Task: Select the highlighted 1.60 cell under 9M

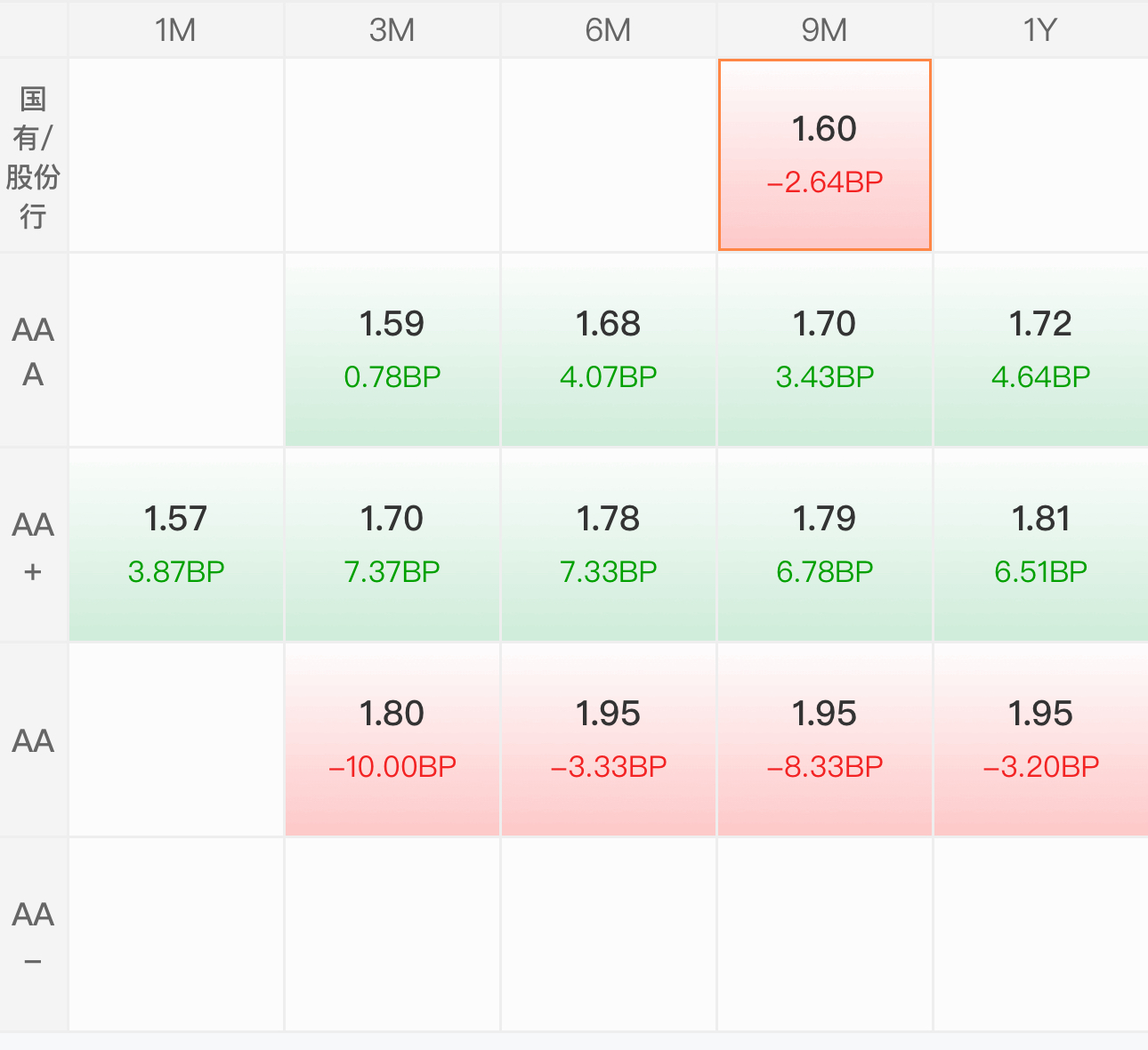Action: pos(825,155)
